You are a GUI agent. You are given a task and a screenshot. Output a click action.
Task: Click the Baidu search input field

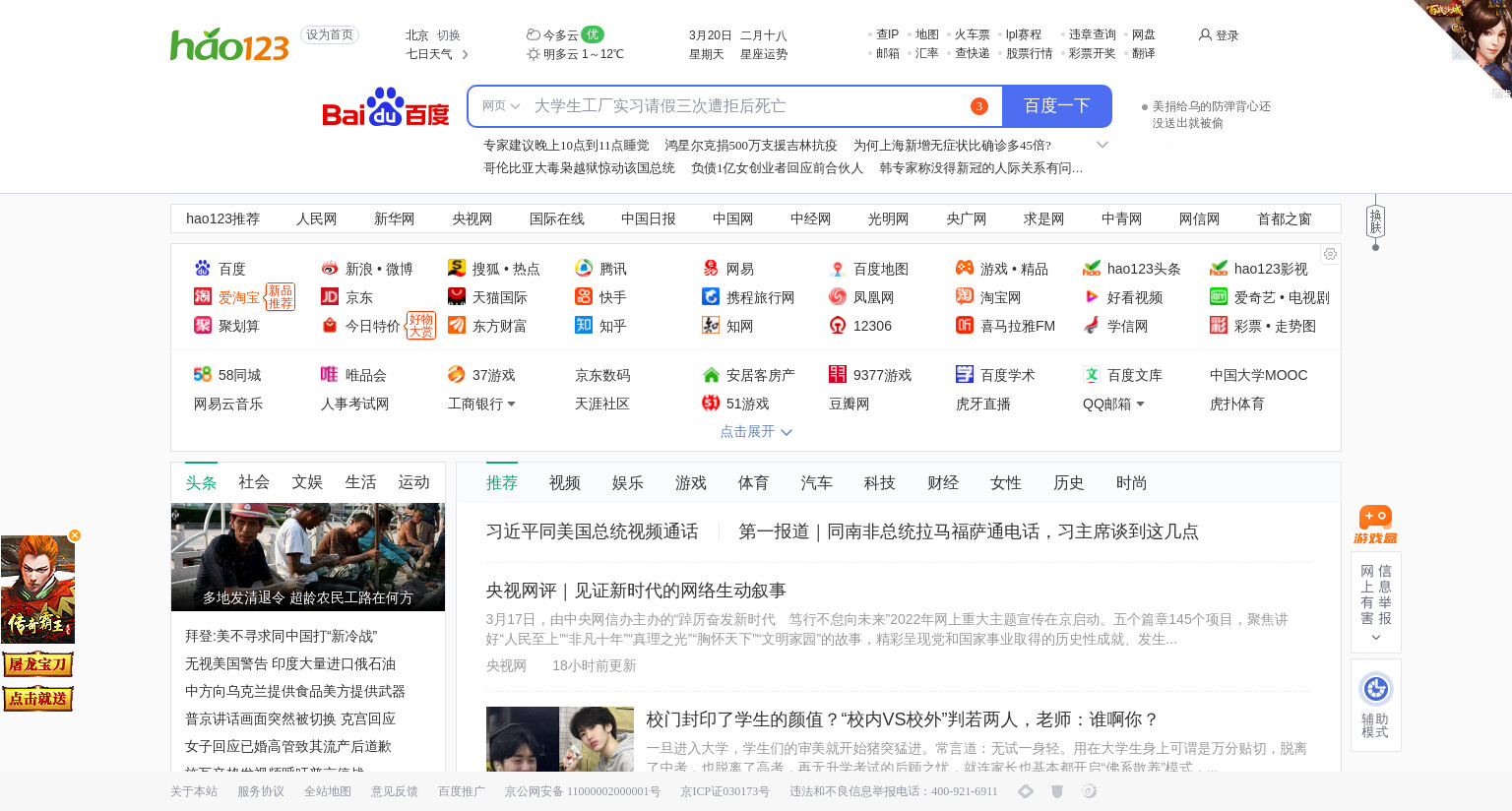pos(748,106)
